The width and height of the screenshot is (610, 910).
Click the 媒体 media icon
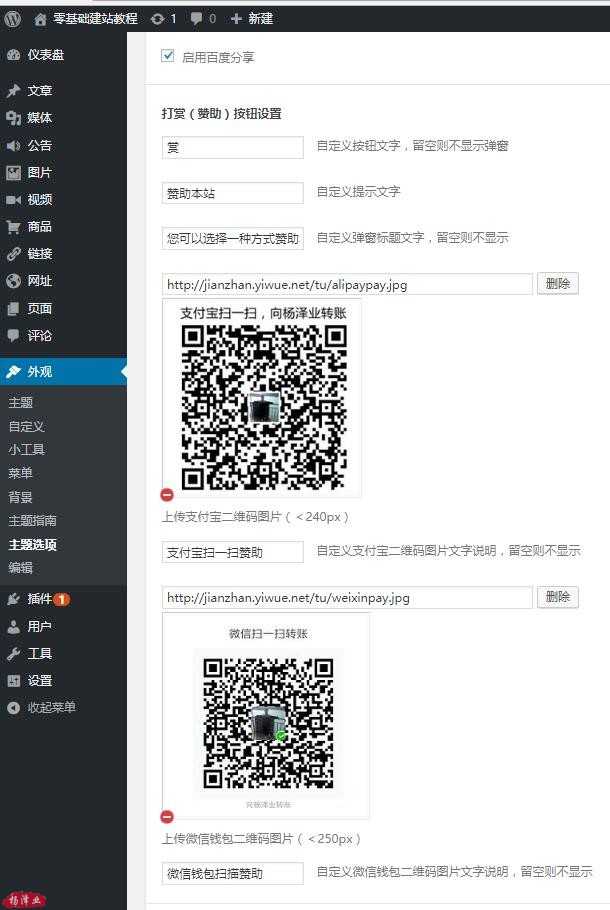coord(13,118)
